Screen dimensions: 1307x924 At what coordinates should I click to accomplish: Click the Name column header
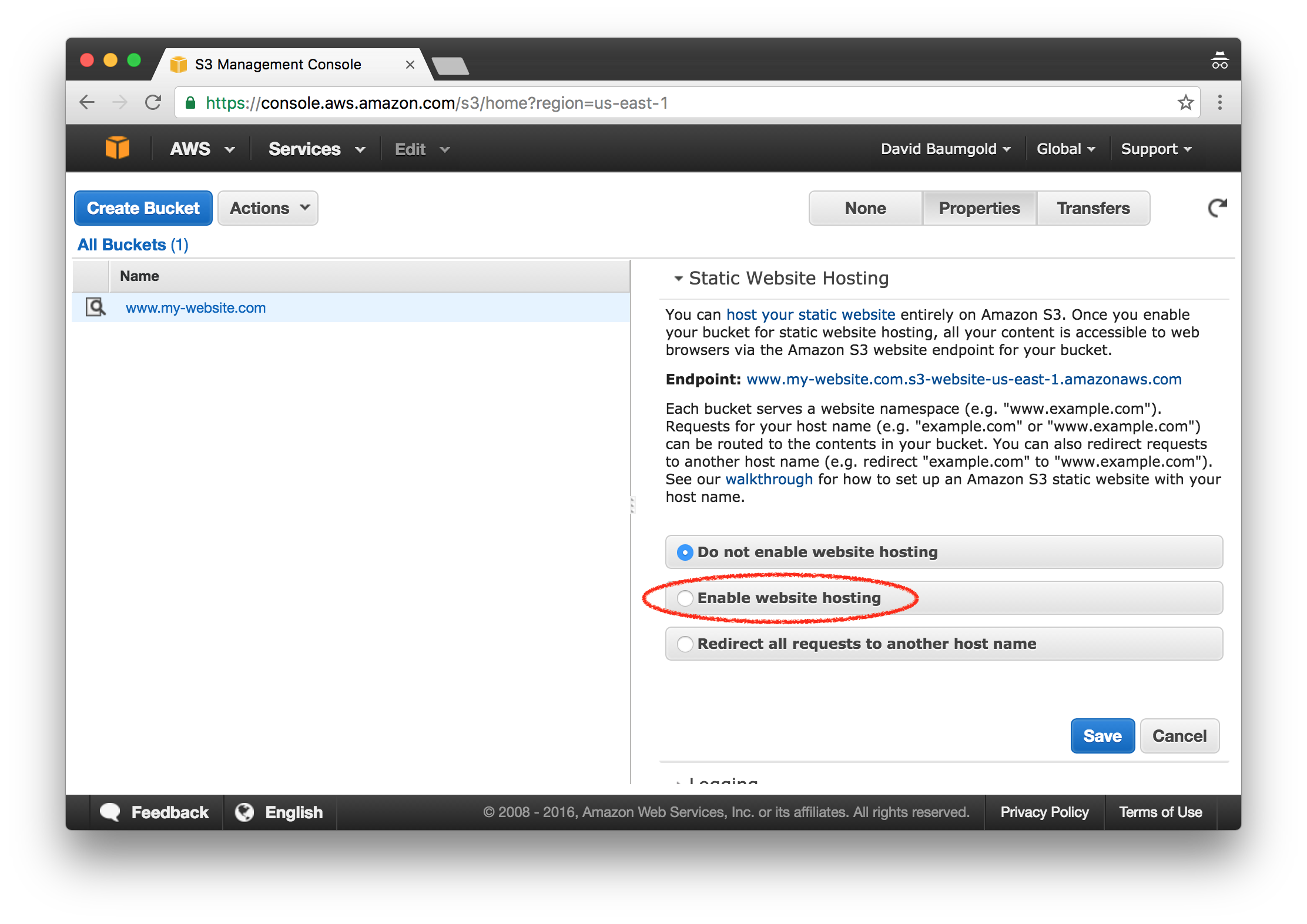[370, 276]
